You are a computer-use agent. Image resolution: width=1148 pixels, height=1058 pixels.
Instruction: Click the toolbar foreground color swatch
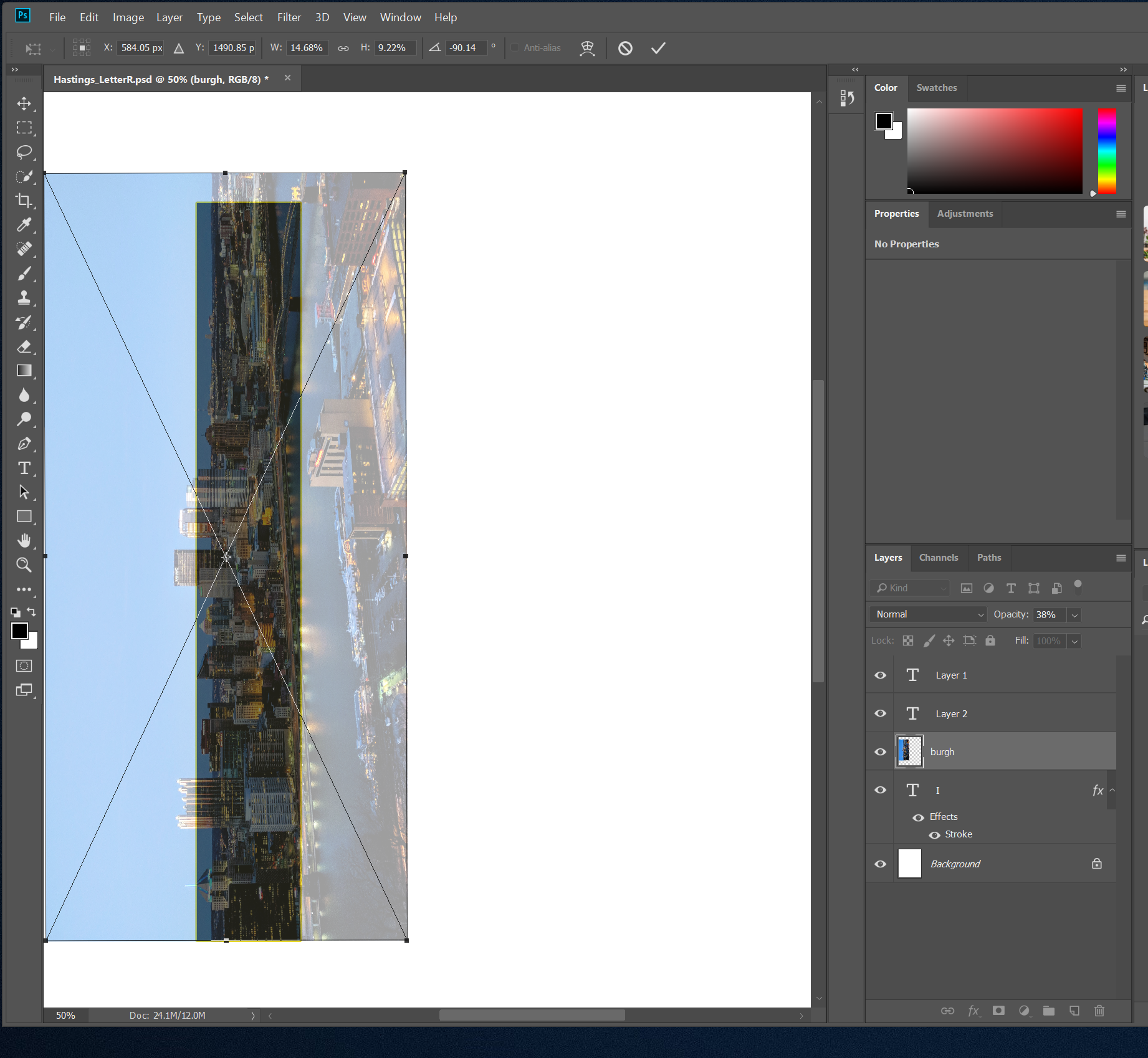pos(19,631)
